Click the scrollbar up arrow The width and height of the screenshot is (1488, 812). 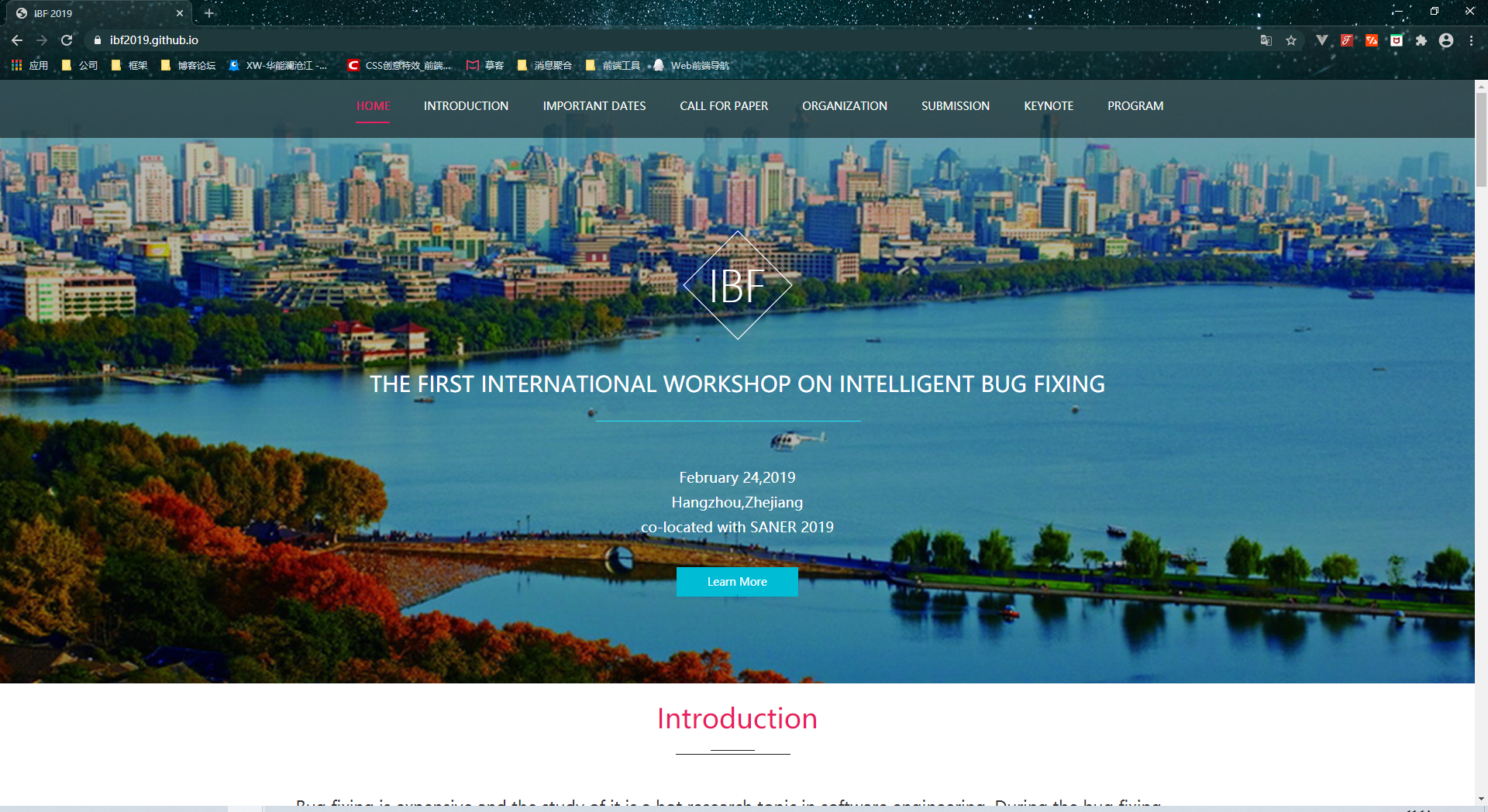1481,86
